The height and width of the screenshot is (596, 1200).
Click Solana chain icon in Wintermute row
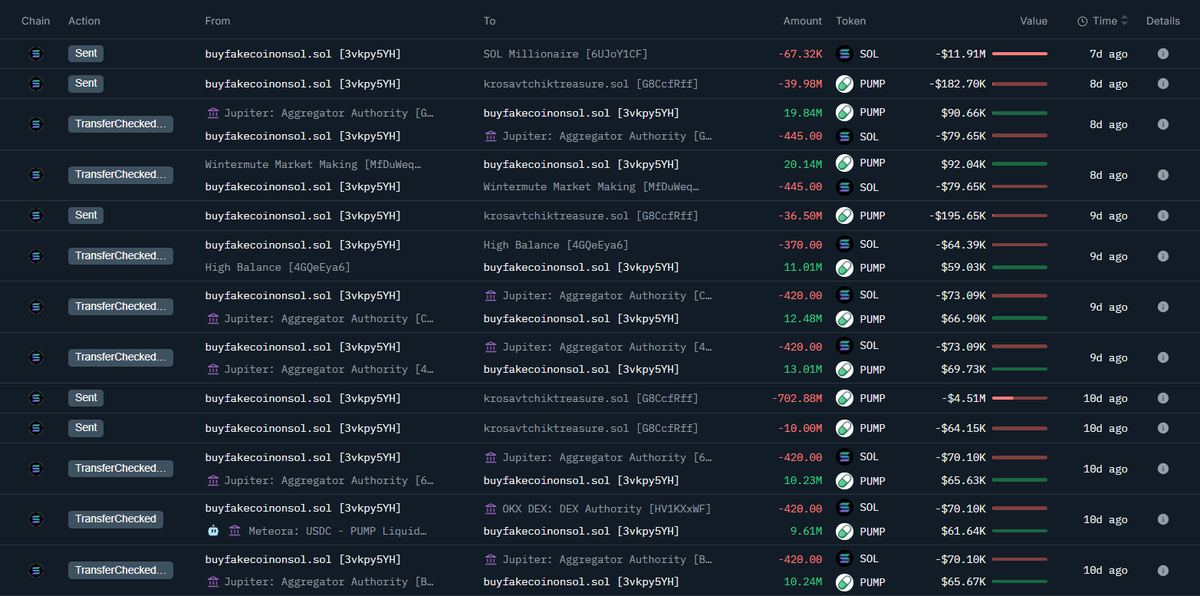[x=37, y=175]
